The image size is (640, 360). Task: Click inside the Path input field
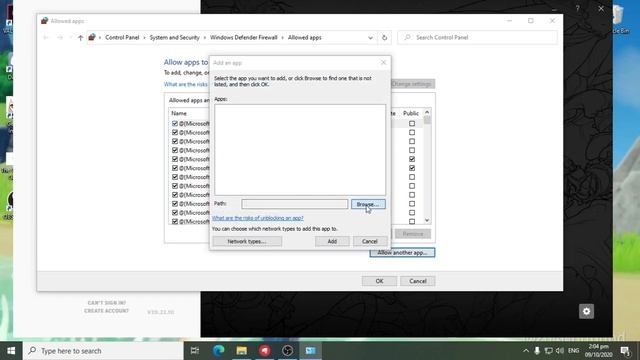294,204
